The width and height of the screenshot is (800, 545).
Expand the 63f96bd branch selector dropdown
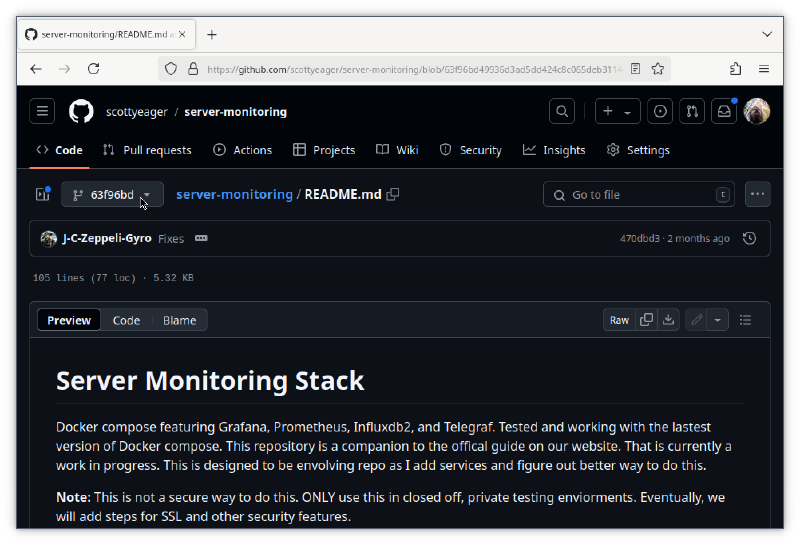tap(112, 195)
